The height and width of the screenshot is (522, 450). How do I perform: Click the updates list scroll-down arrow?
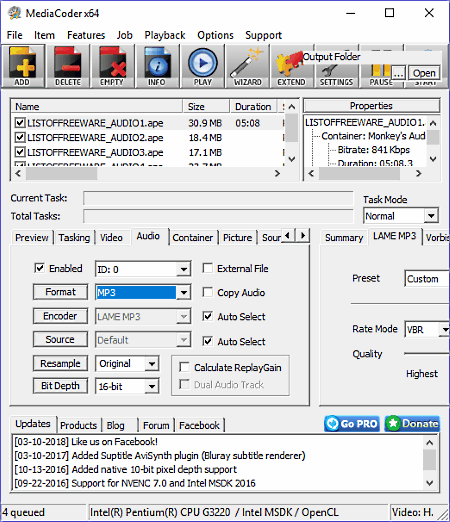pyautogui.click(x=430, y=483)
